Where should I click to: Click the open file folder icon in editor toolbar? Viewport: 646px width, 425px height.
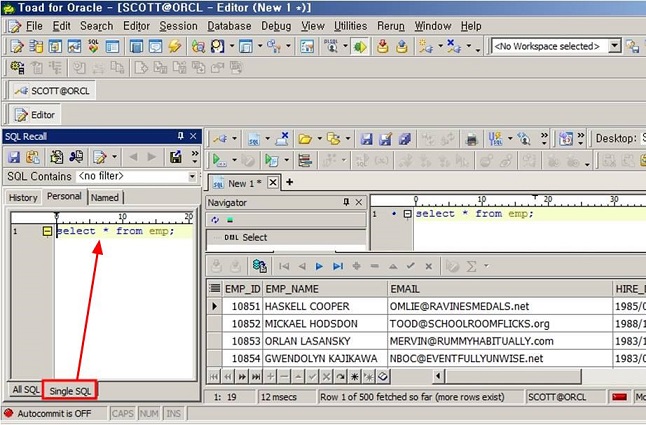[304, 139]
